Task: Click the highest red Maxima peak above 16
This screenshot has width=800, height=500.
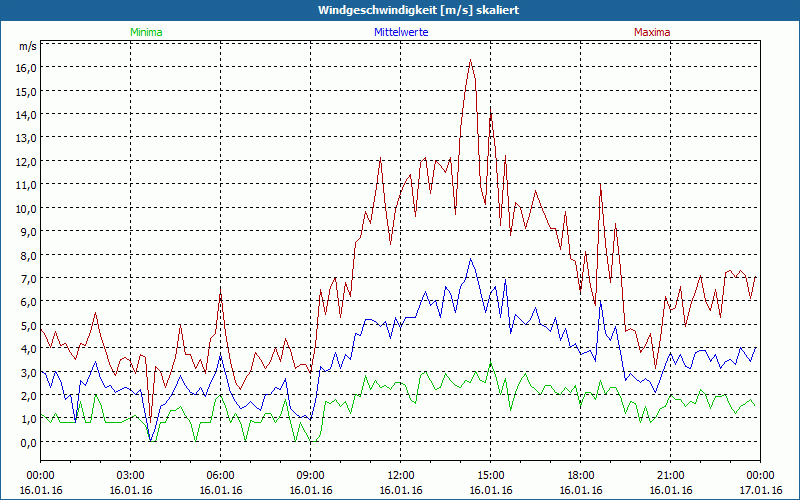Action: click(x=470, y=60)
